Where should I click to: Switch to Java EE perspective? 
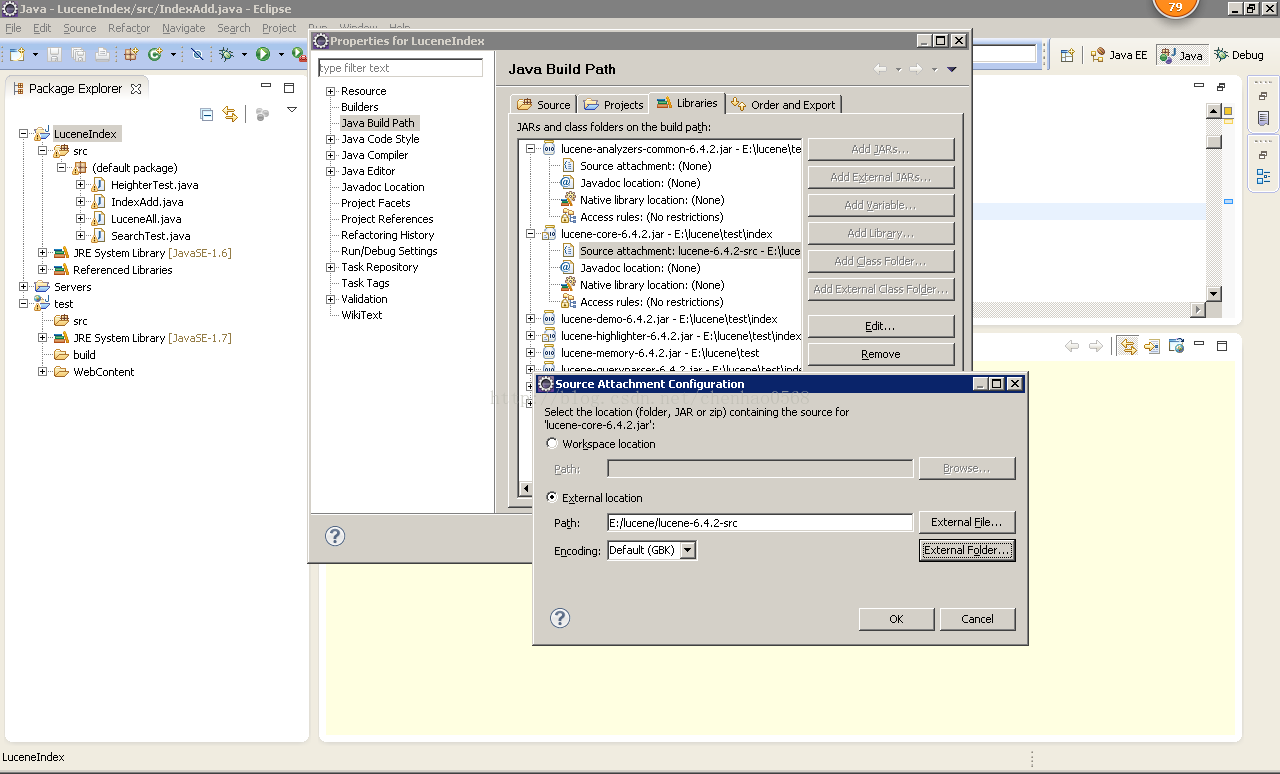coord(1119,55)
